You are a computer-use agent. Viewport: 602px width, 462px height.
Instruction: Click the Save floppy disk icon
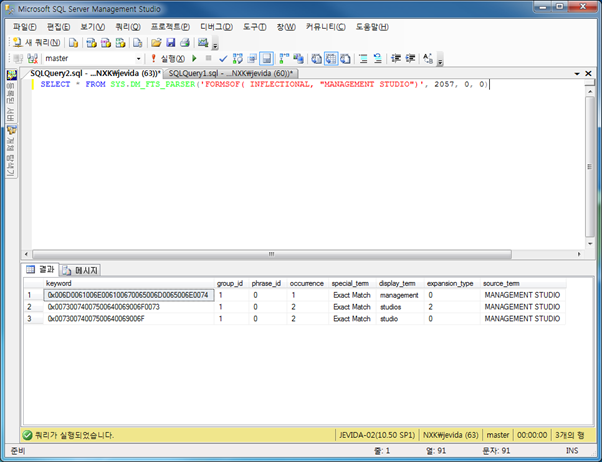[170, 43]
